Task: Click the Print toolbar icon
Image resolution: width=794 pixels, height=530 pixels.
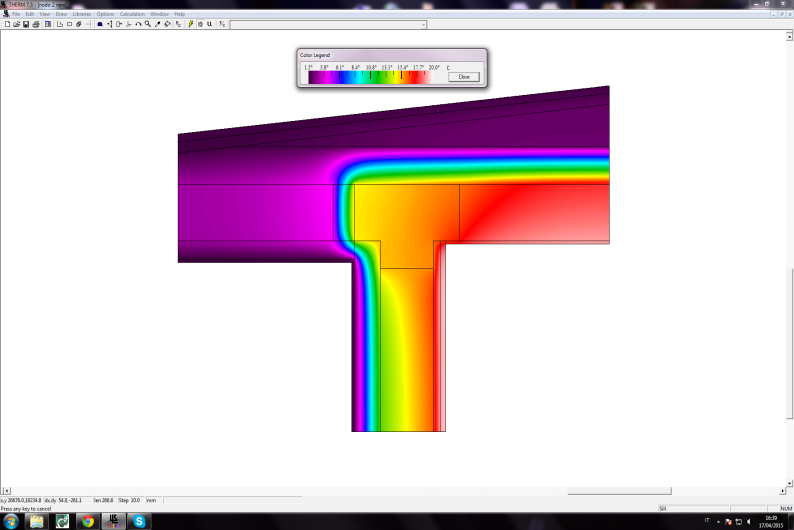Action: click(36, 24)
